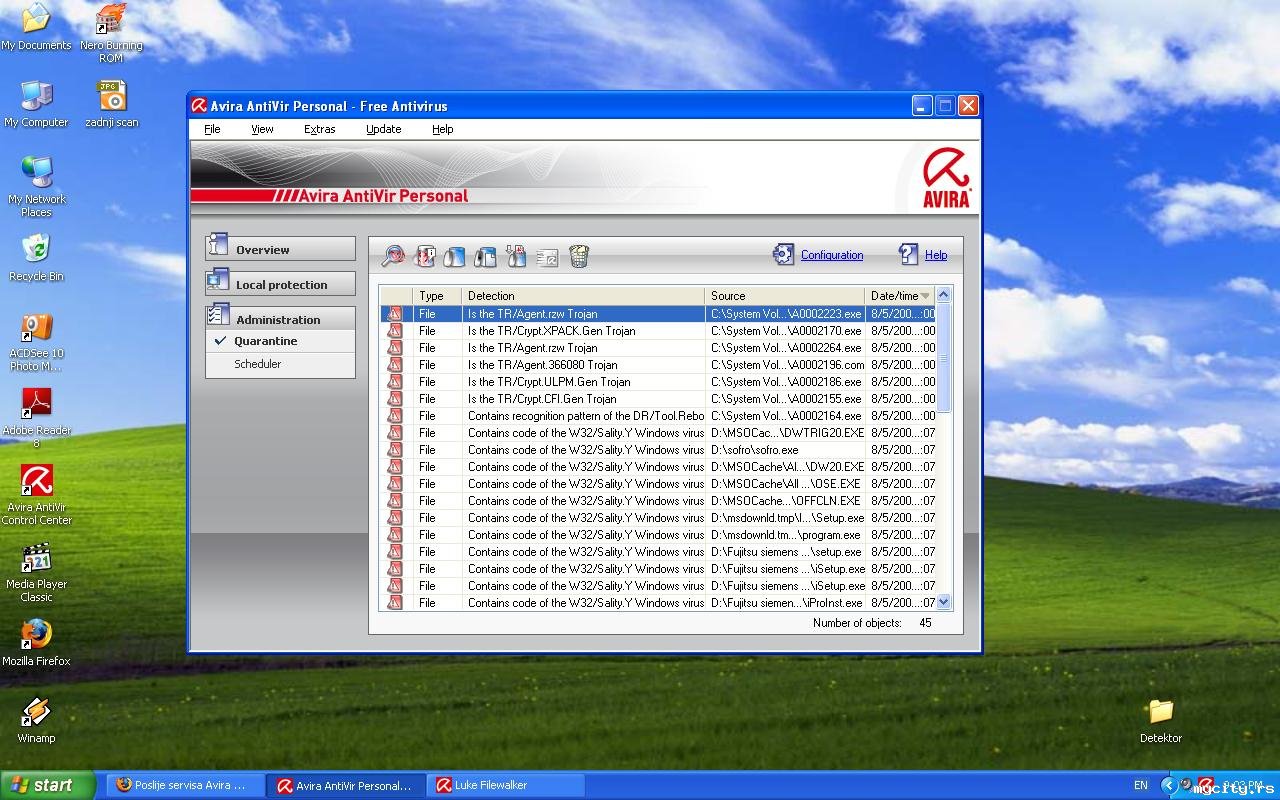
Task: Select the TR/Crypt.XPACK.Gen Trojan row
Action: click(657, 331)
